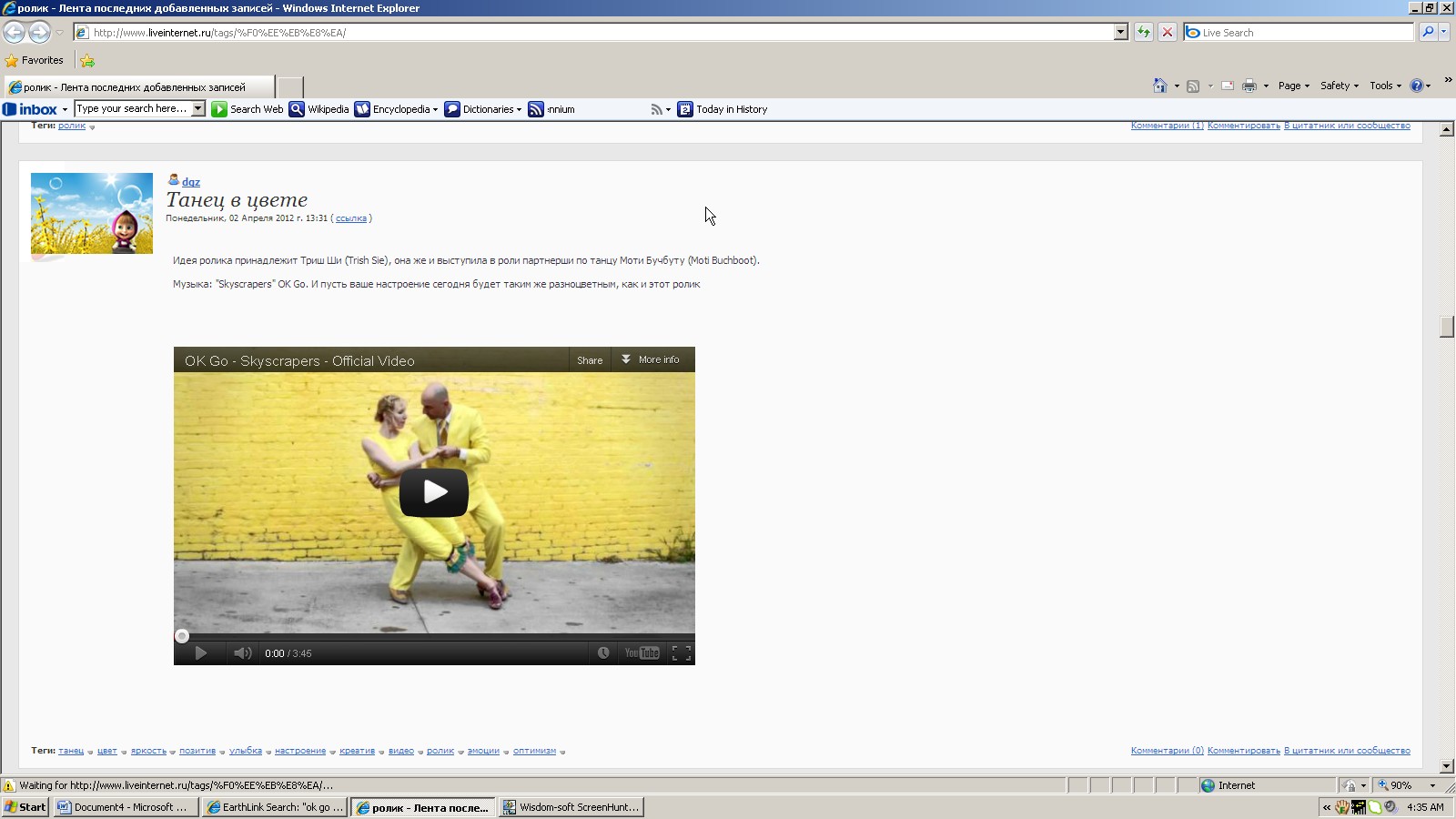Open the Help question mark icon
This screenshot has width=1456, height=819.
pos(1417,86)
